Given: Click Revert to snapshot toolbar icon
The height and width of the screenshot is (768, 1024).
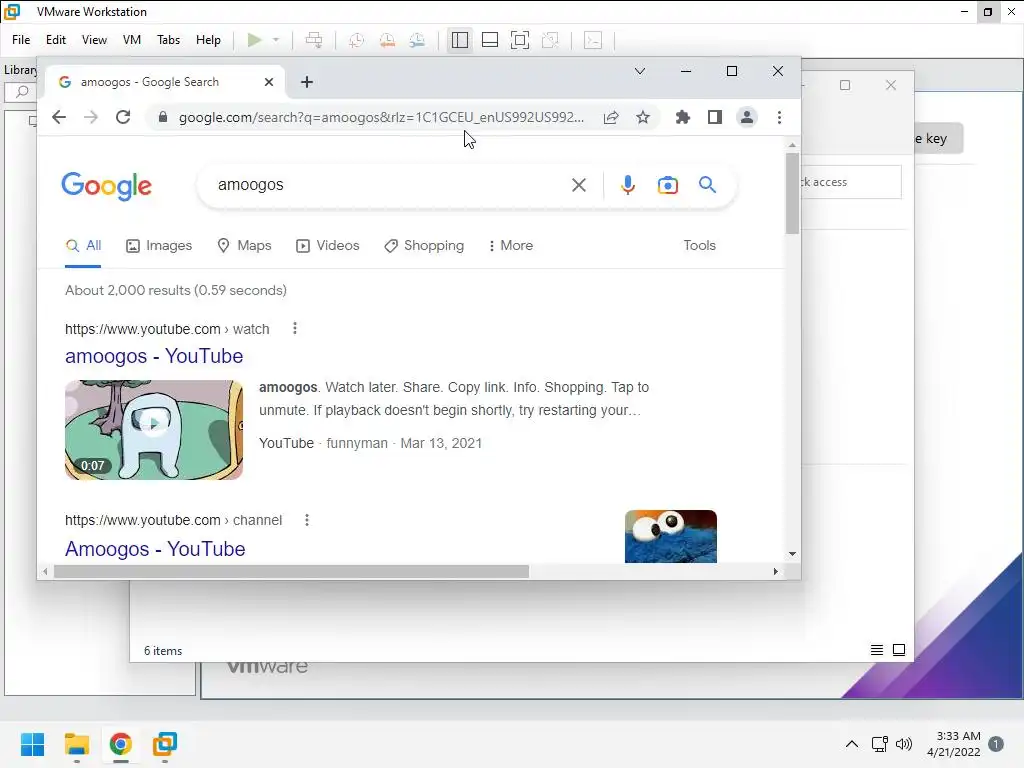Looking at the screenshot, I should (x=387, y=40).
